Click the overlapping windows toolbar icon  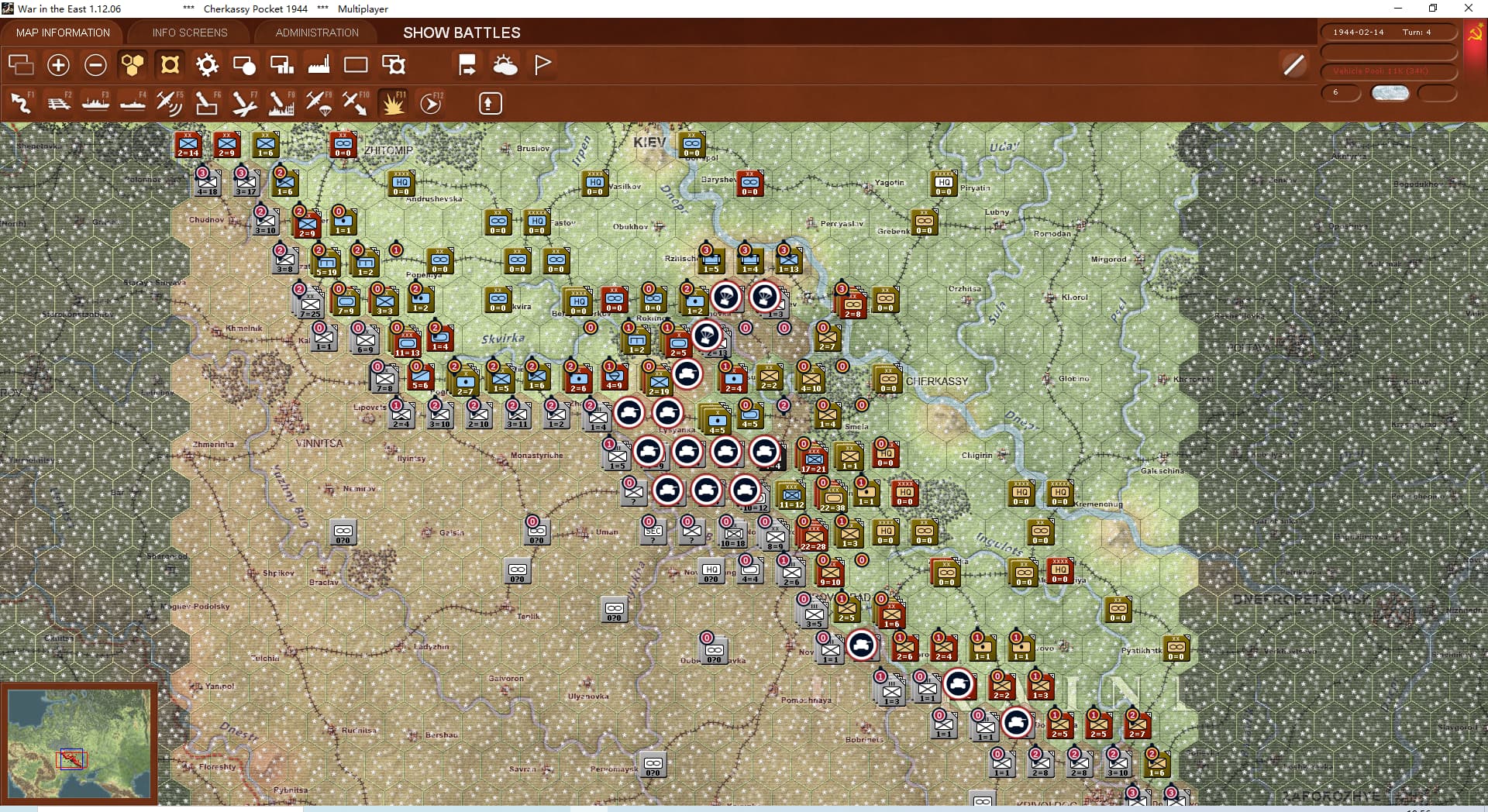pyautogui.click(x=21, y=65)
